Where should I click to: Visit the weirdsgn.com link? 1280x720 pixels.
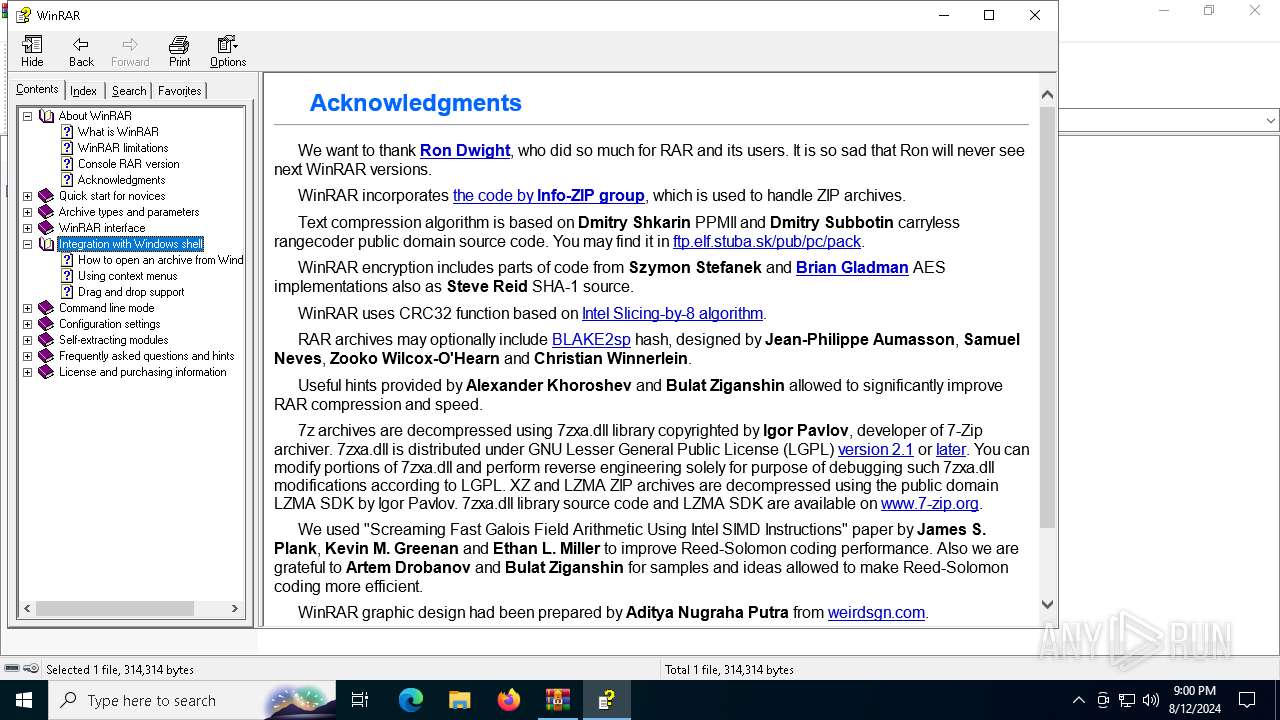pyautogui.click(x=876, y=612)
